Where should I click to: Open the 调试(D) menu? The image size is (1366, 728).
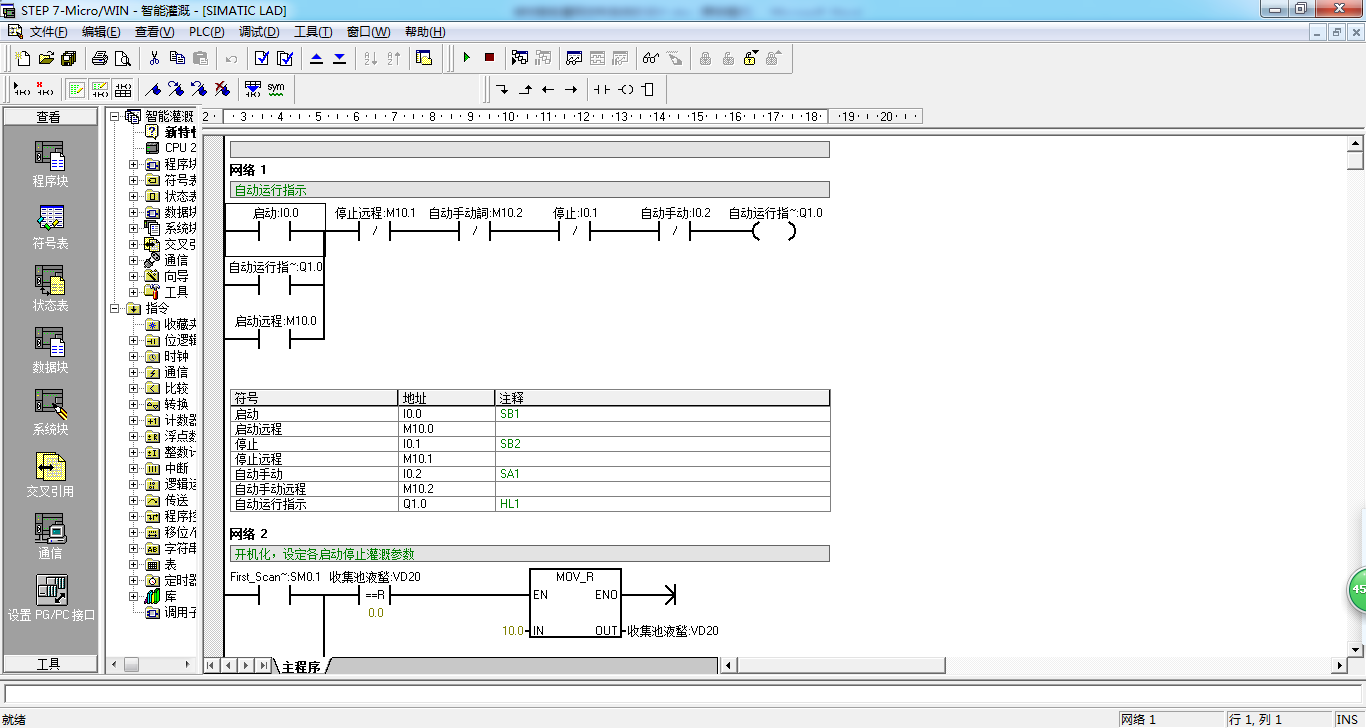[259, 32]
